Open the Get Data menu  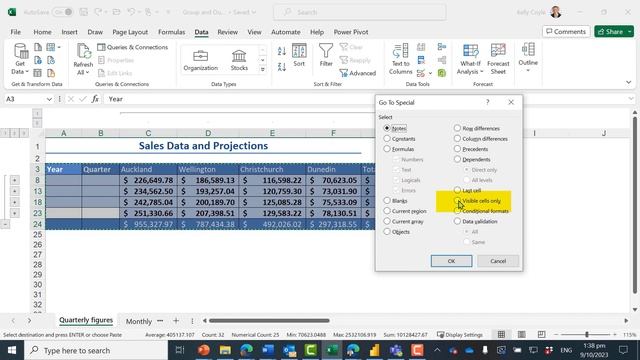[20, 59]
